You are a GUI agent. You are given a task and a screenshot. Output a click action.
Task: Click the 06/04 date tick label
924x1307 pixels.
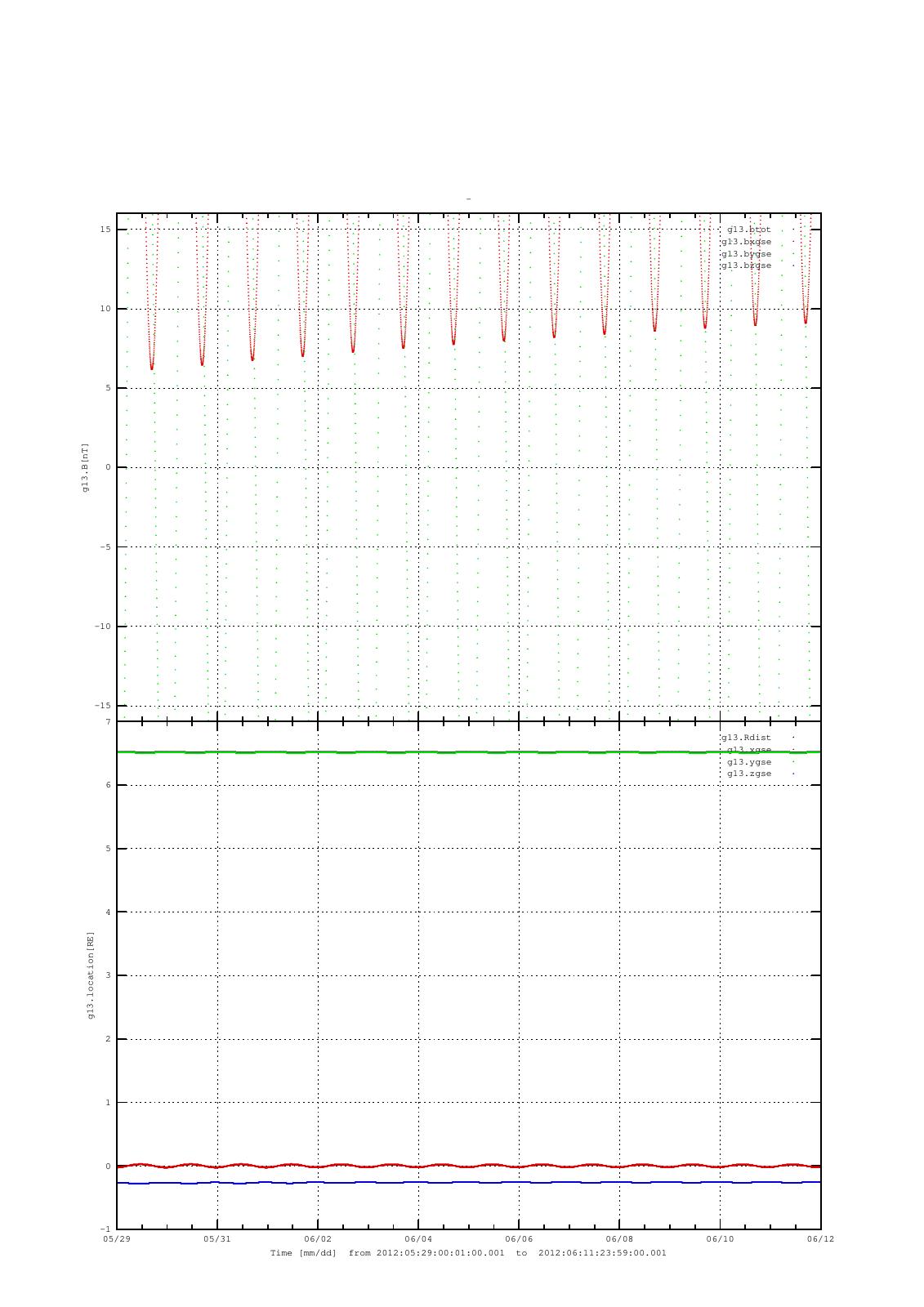[x=418, y=1238]
